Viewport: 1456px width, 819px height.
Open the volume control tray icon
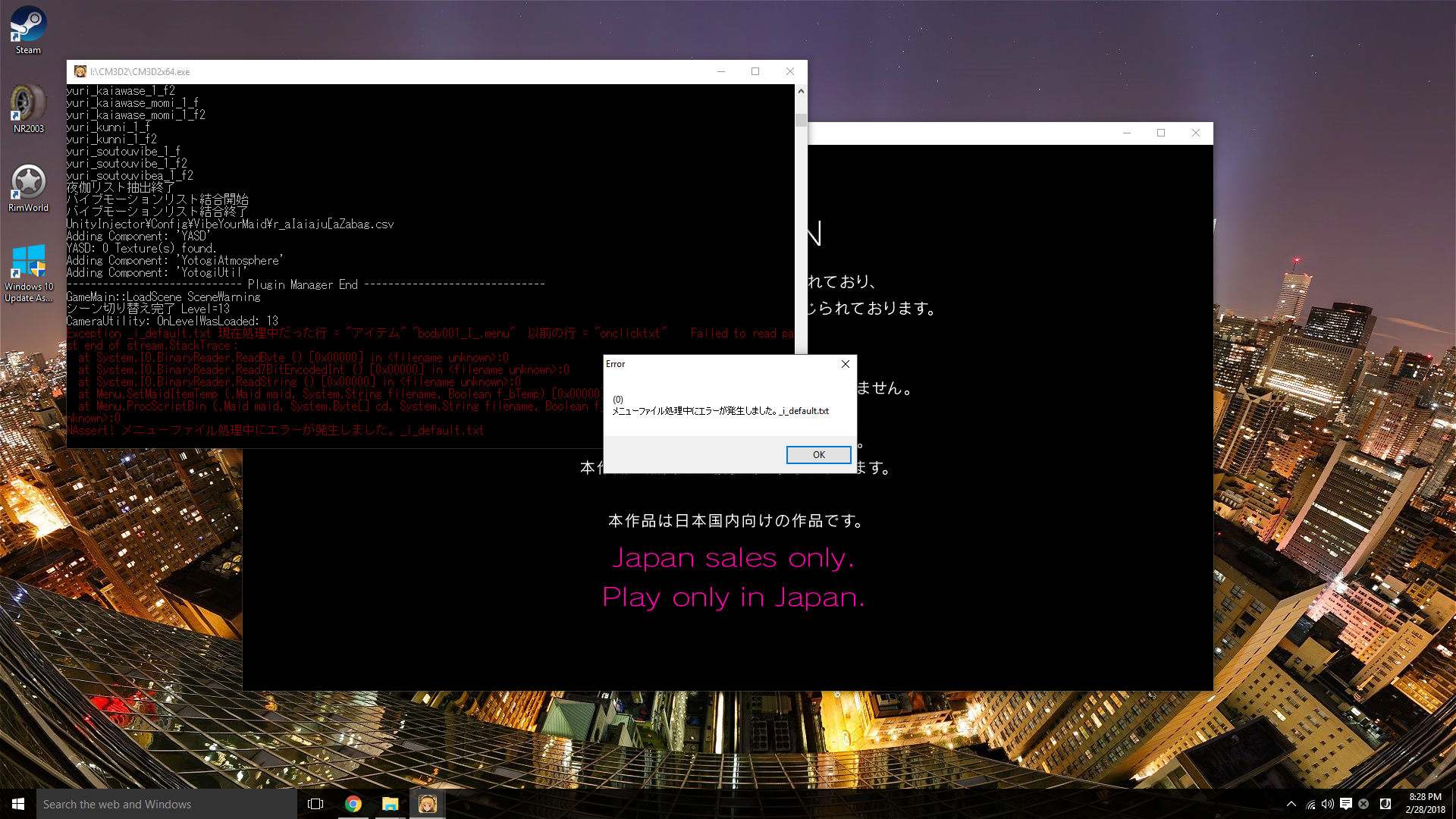pos(1327,804)
